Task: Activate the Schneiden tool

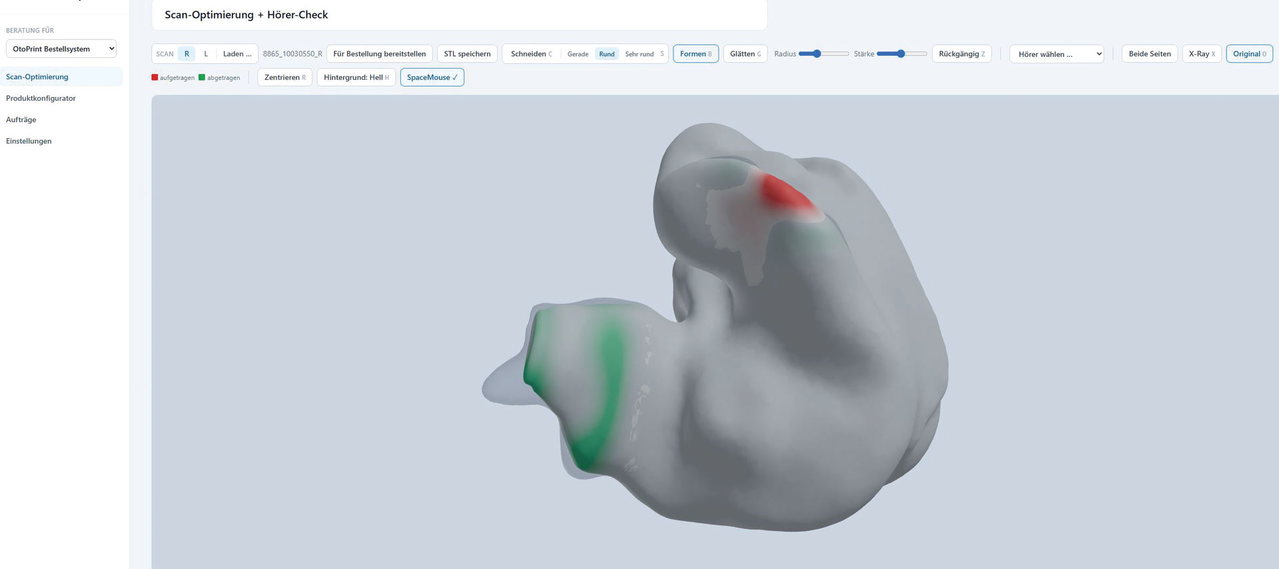Action: [x=531, y=54]
